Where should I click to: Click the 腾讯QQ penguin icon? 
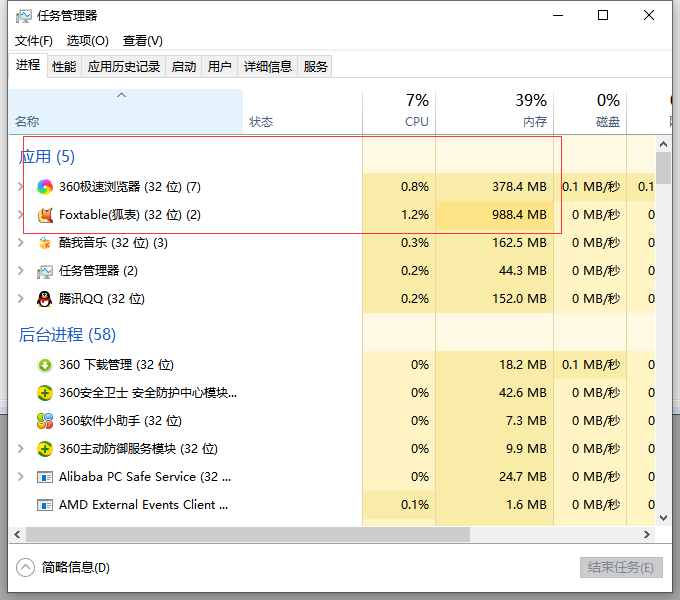click(x=45, y=299)
